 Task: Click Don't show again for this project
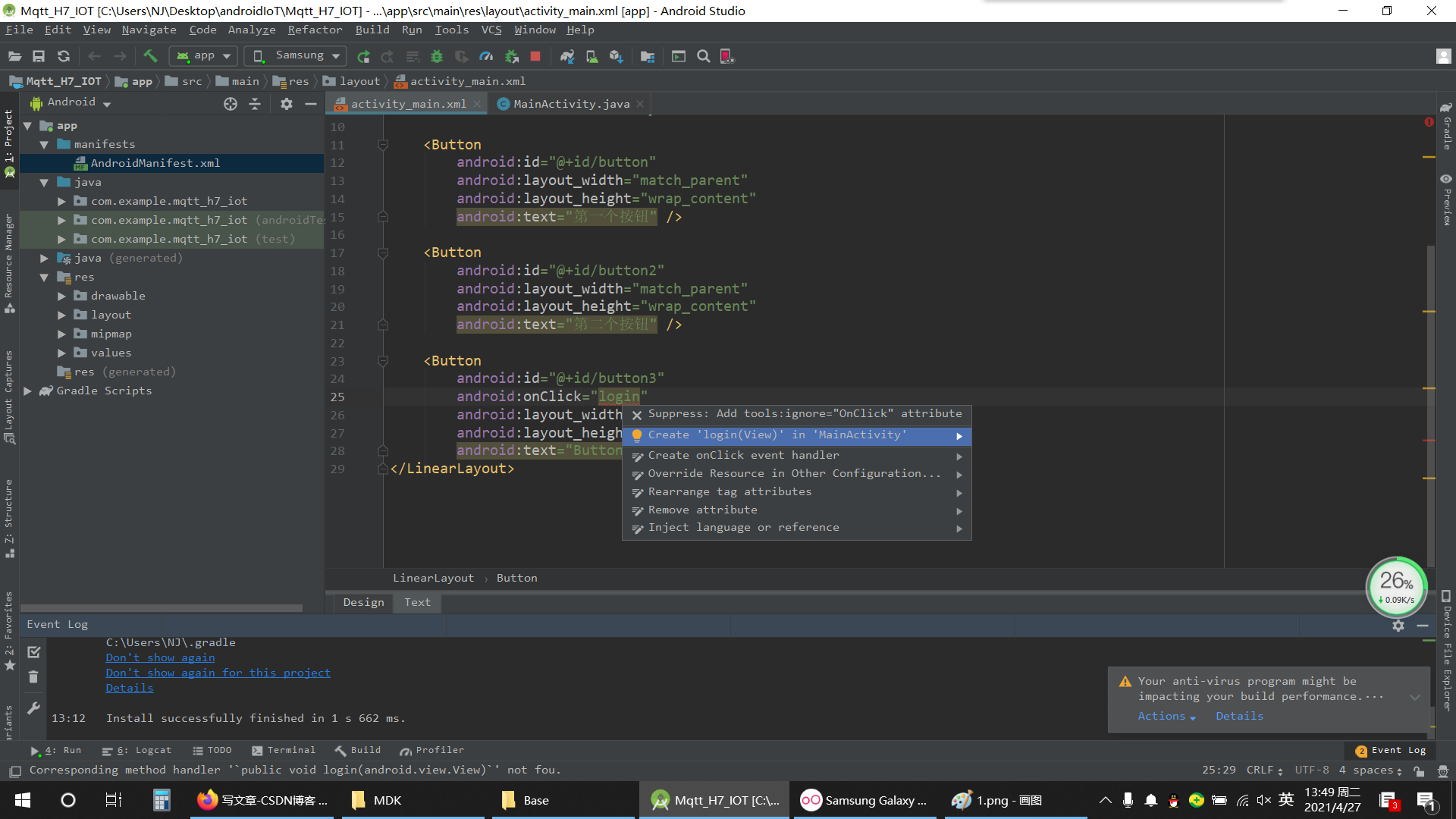[x=218, y=673]
